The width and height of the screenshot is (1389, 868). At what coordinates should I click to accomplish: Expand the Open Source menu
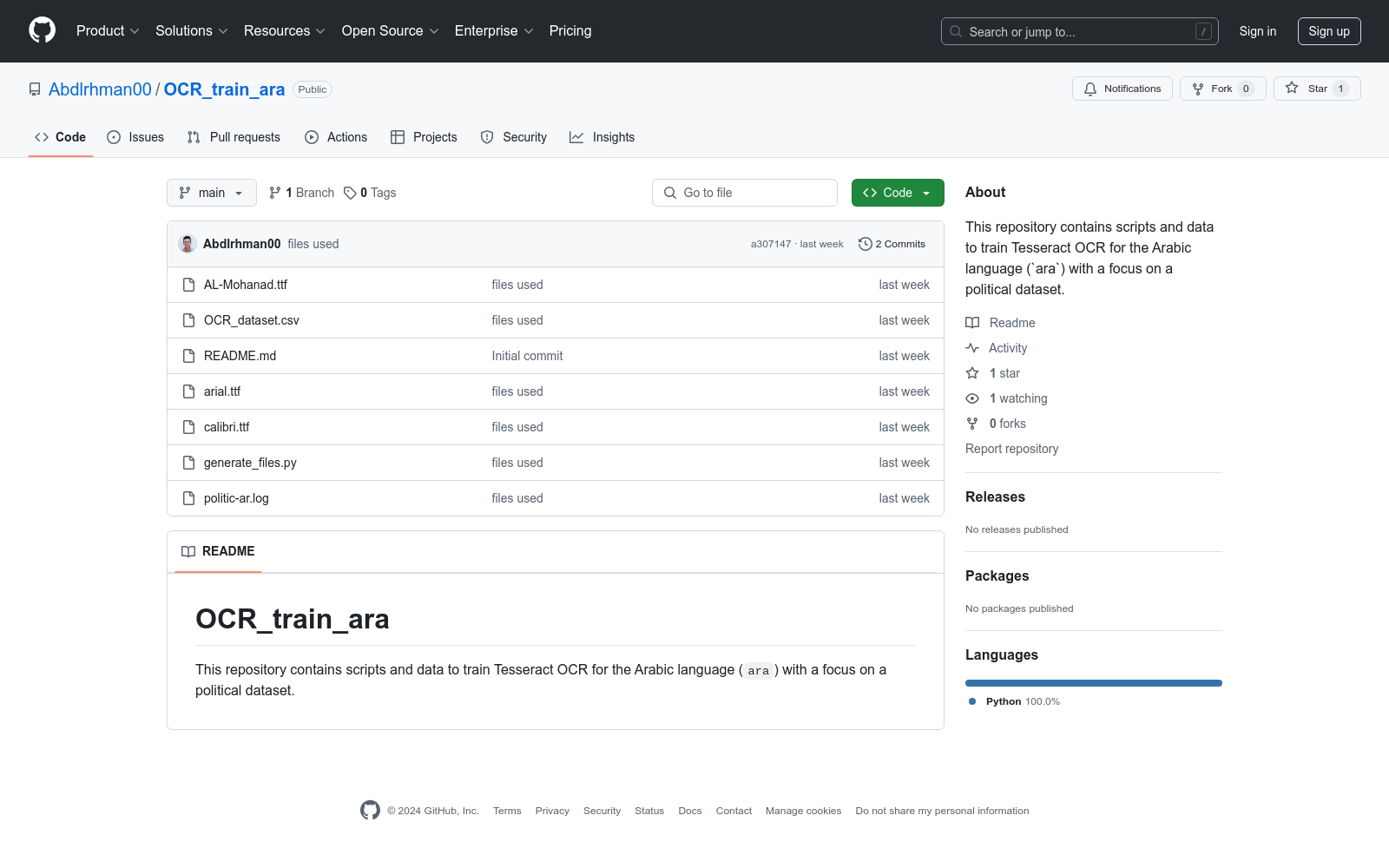click(x=391, y=30)
